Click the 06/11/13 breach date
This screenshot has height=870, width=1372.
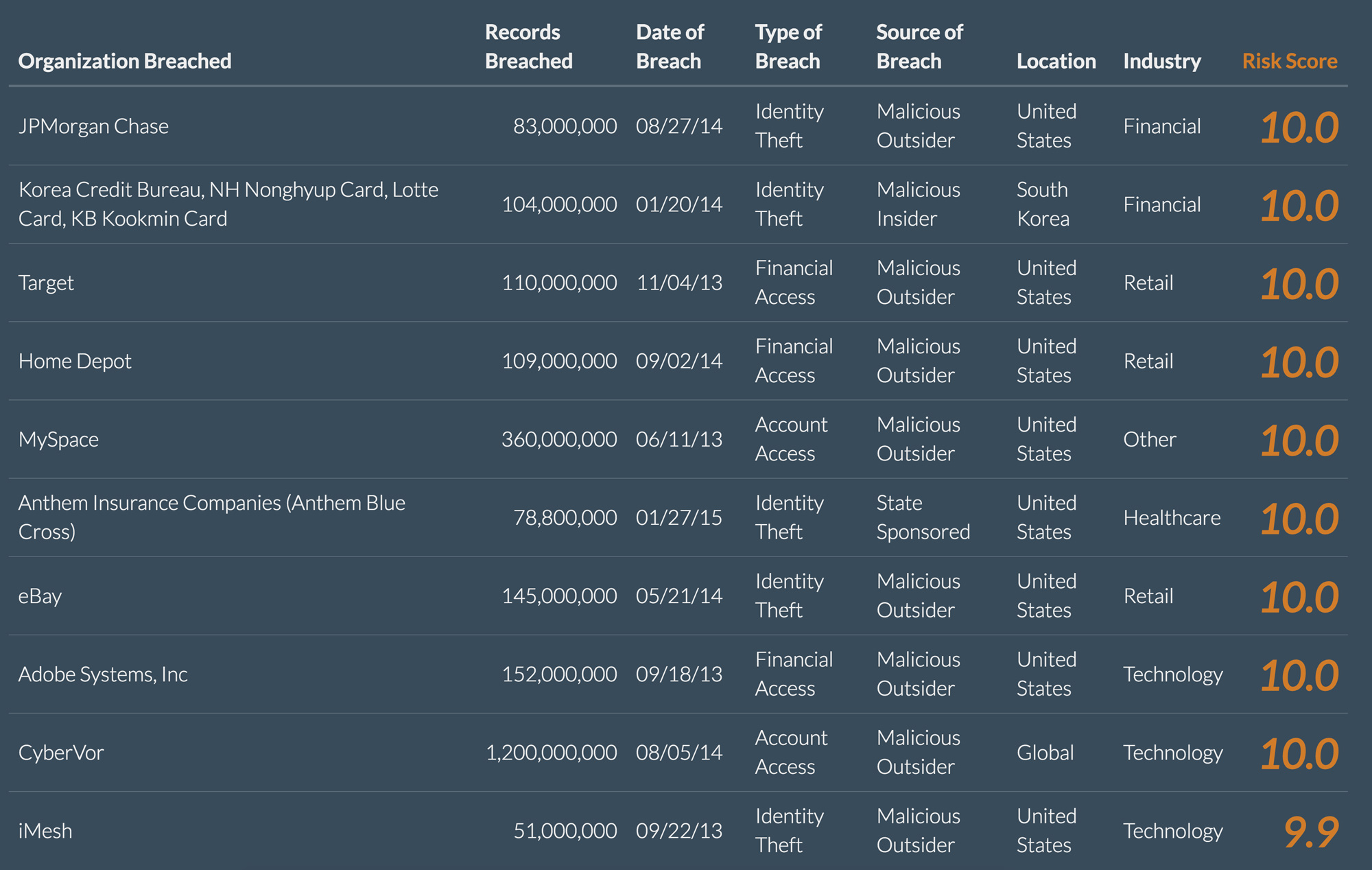pyautogui.click(x=679, y=439)
